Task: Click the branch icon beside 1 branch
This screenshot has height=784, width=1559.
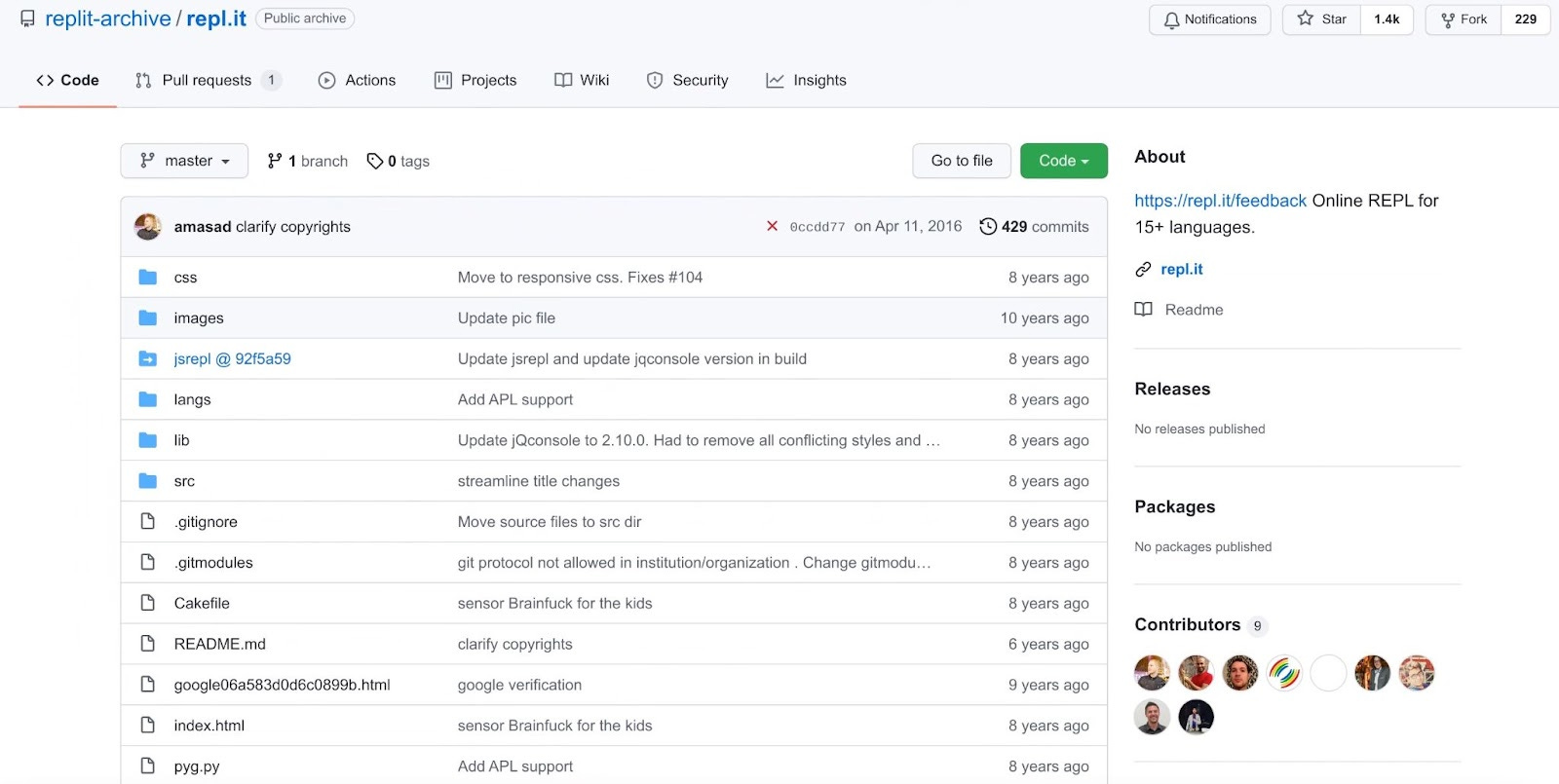Action: (275, 161)
